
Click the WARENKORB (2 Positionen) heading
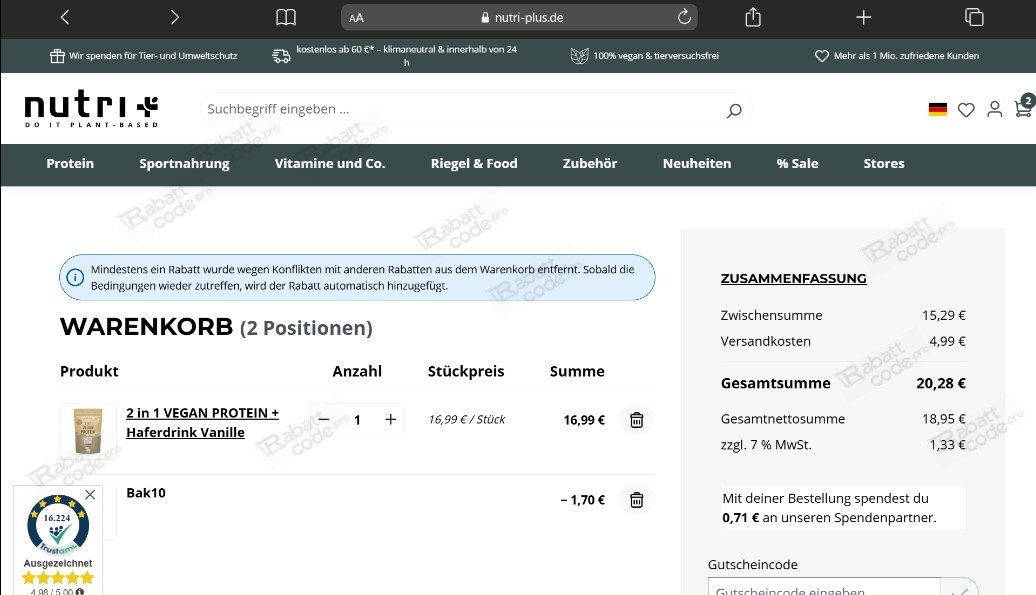[x=216, y=327]
